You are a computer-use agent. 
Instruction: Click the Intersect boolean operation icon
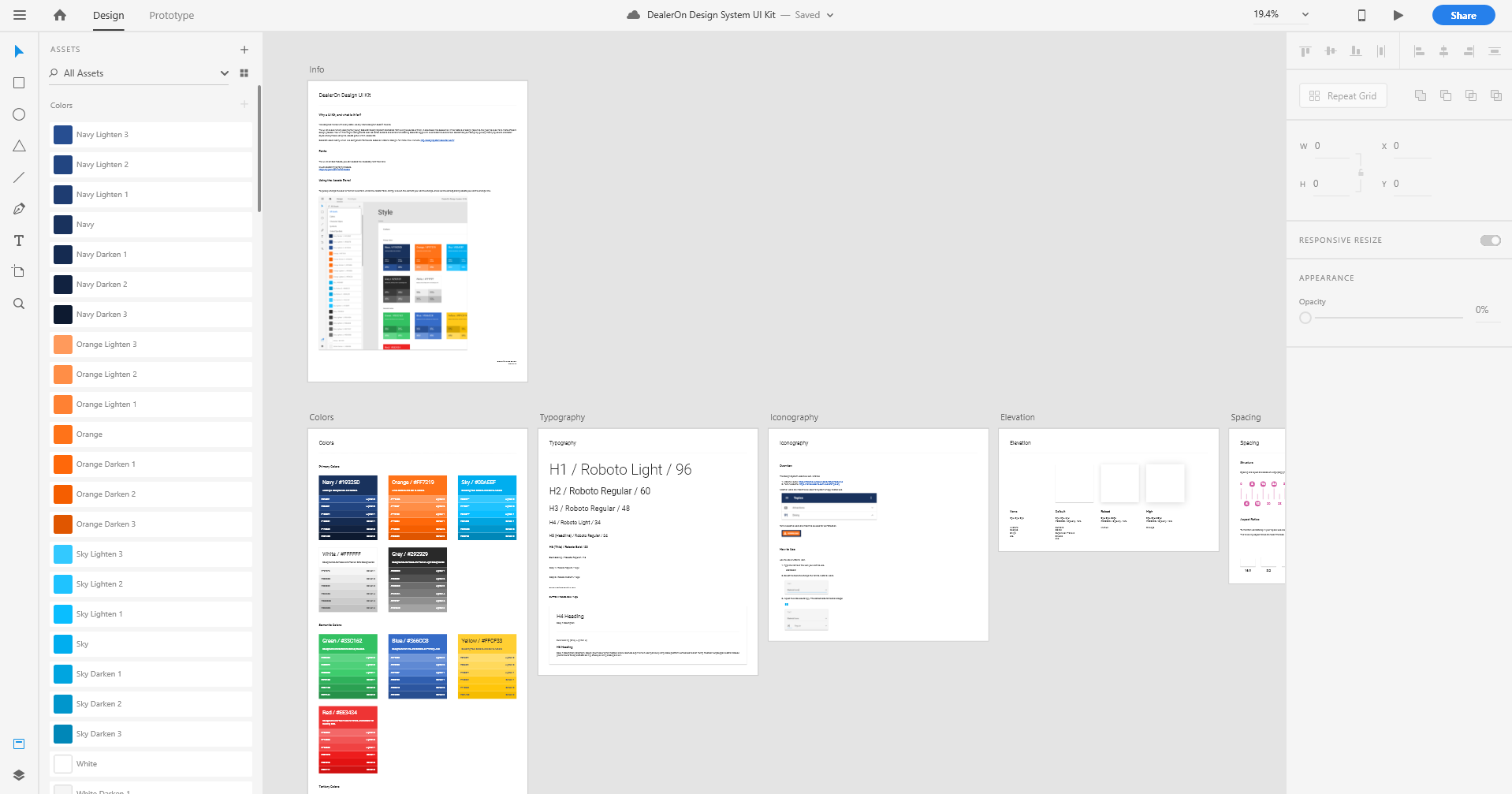tap(1471, 95)
